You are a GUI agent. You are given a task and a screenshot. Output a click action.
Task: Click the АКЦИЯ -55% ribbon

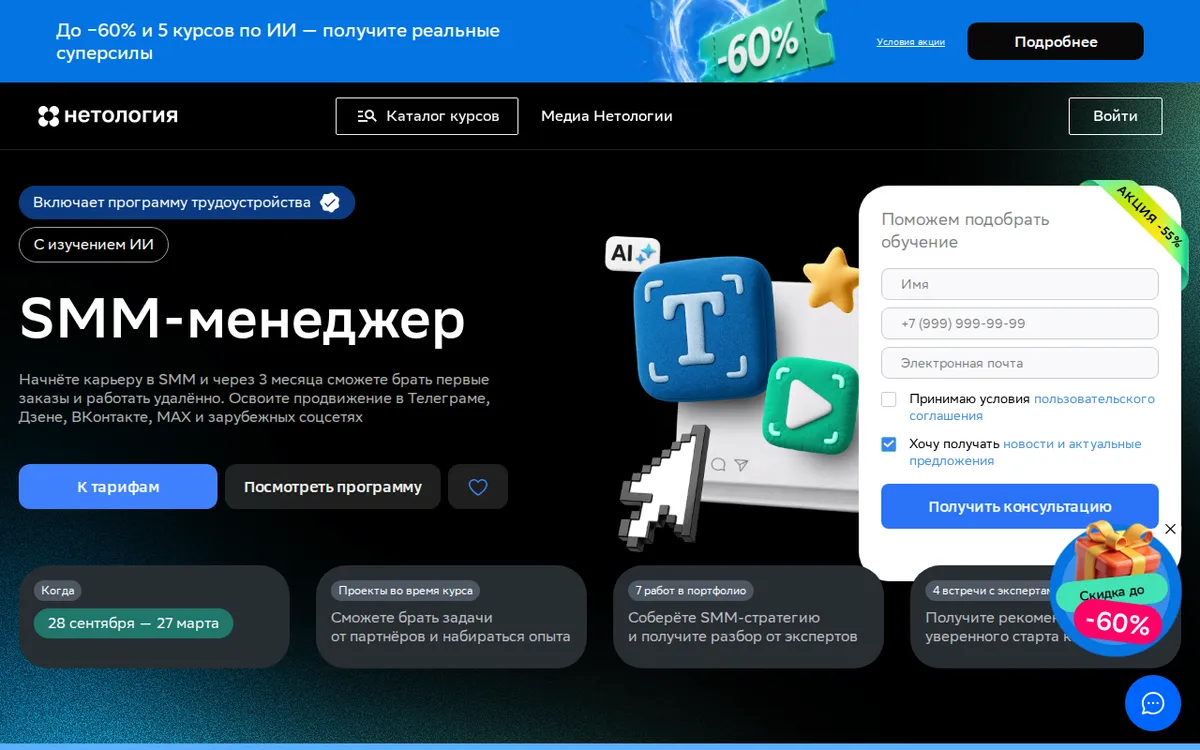point(1148,216)
